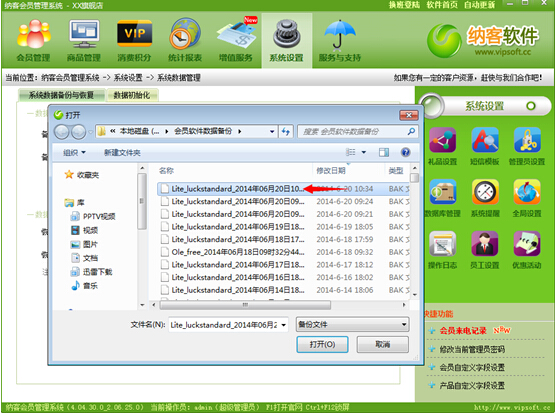556x414 pixels.
Task: Click the 修改当前管理员密码 quick link
Action: tap(472, 349)
